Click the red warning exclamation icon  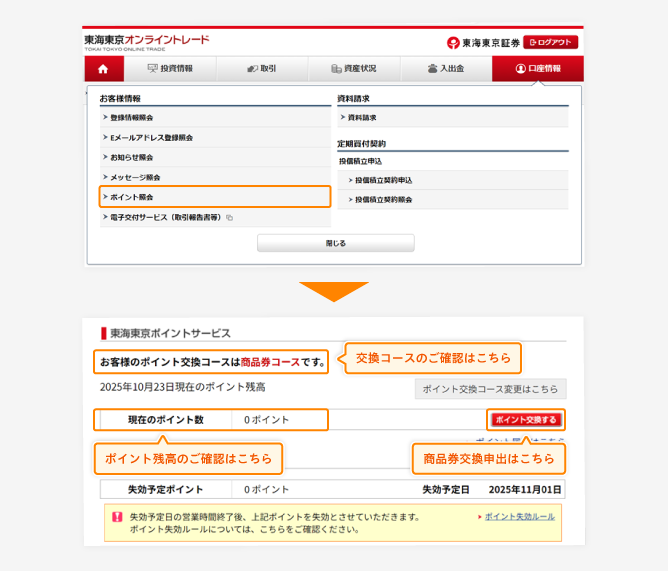click(x=117, y=518)
